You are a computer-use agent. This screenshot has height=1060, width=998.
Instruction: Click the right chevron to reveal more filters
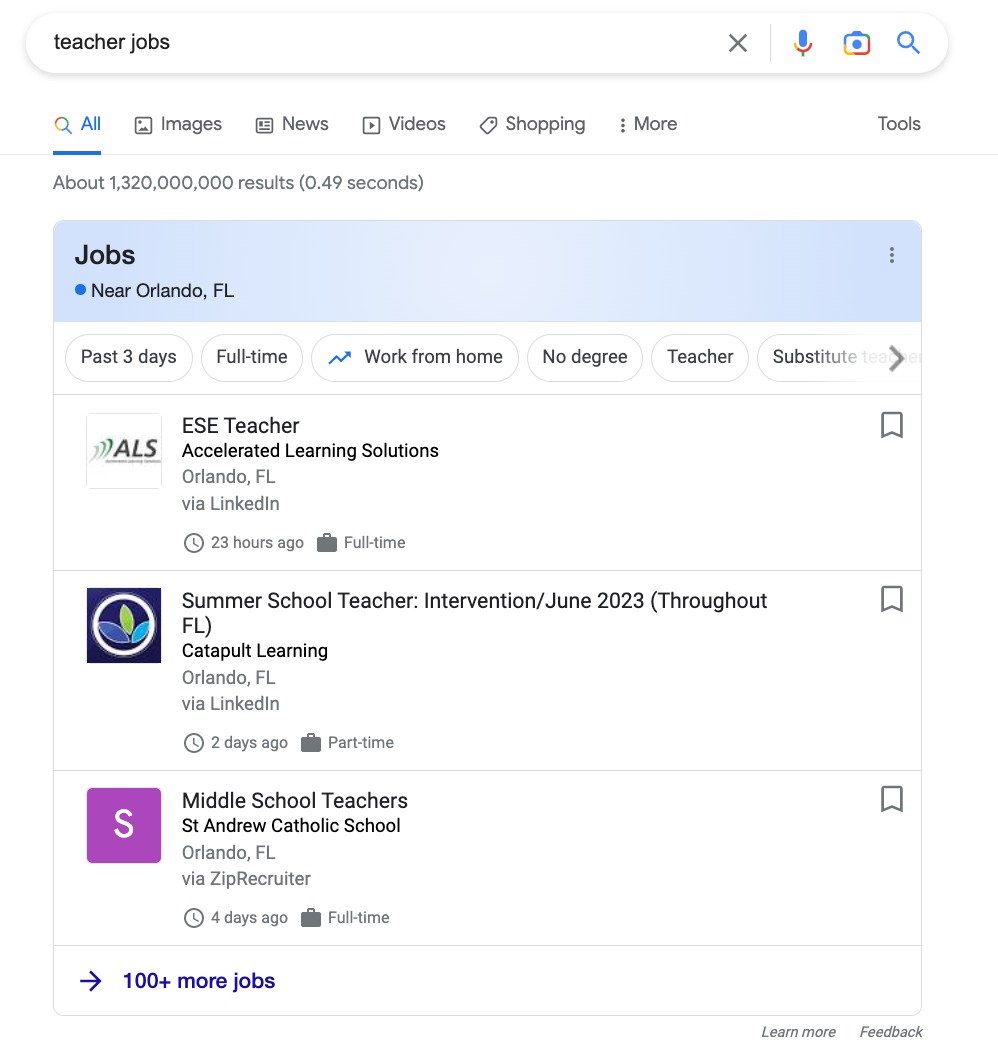pos(897,358)
